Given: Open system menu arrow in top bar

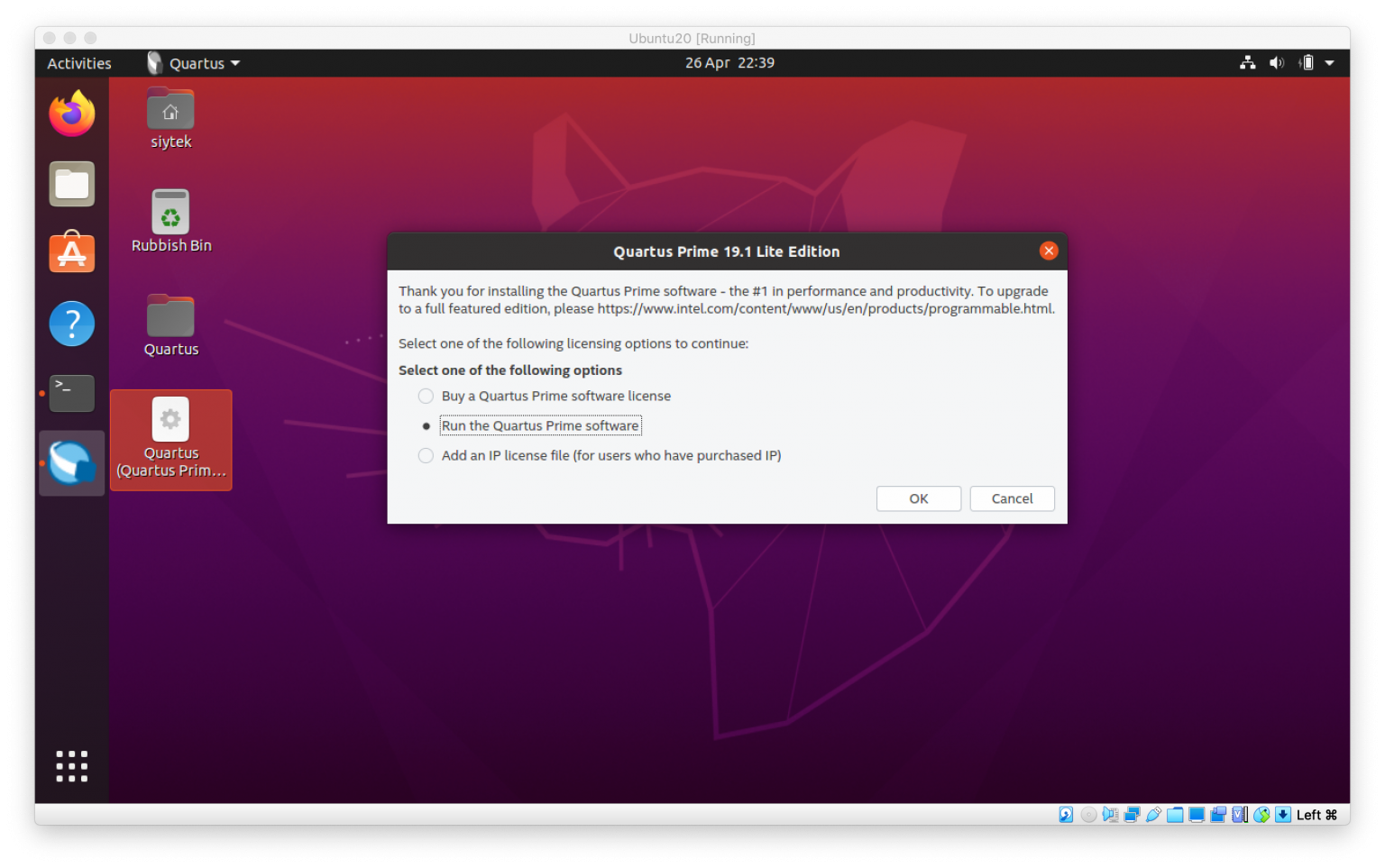Looking at the screenshot, I should click(x=1329, y=63).
